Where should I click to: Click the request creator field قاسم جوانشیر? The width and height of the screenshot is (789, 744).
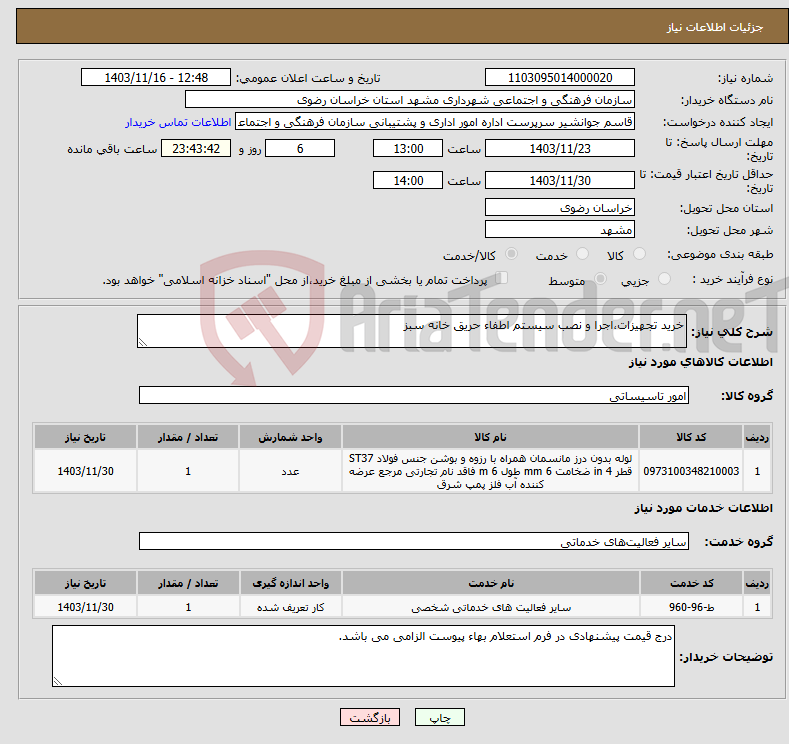(435, 122)
